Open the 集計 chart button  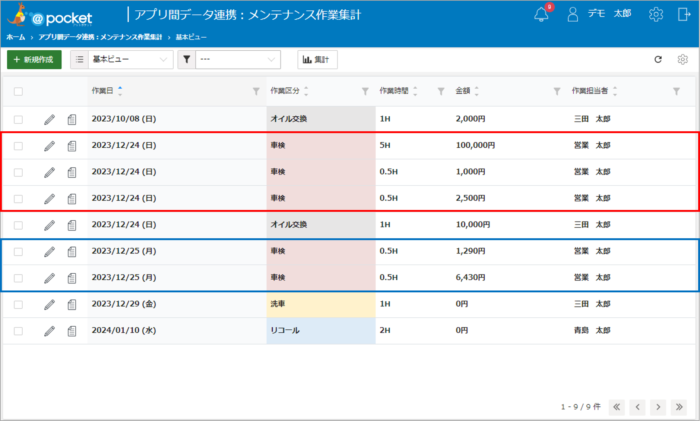coord(317,59)
